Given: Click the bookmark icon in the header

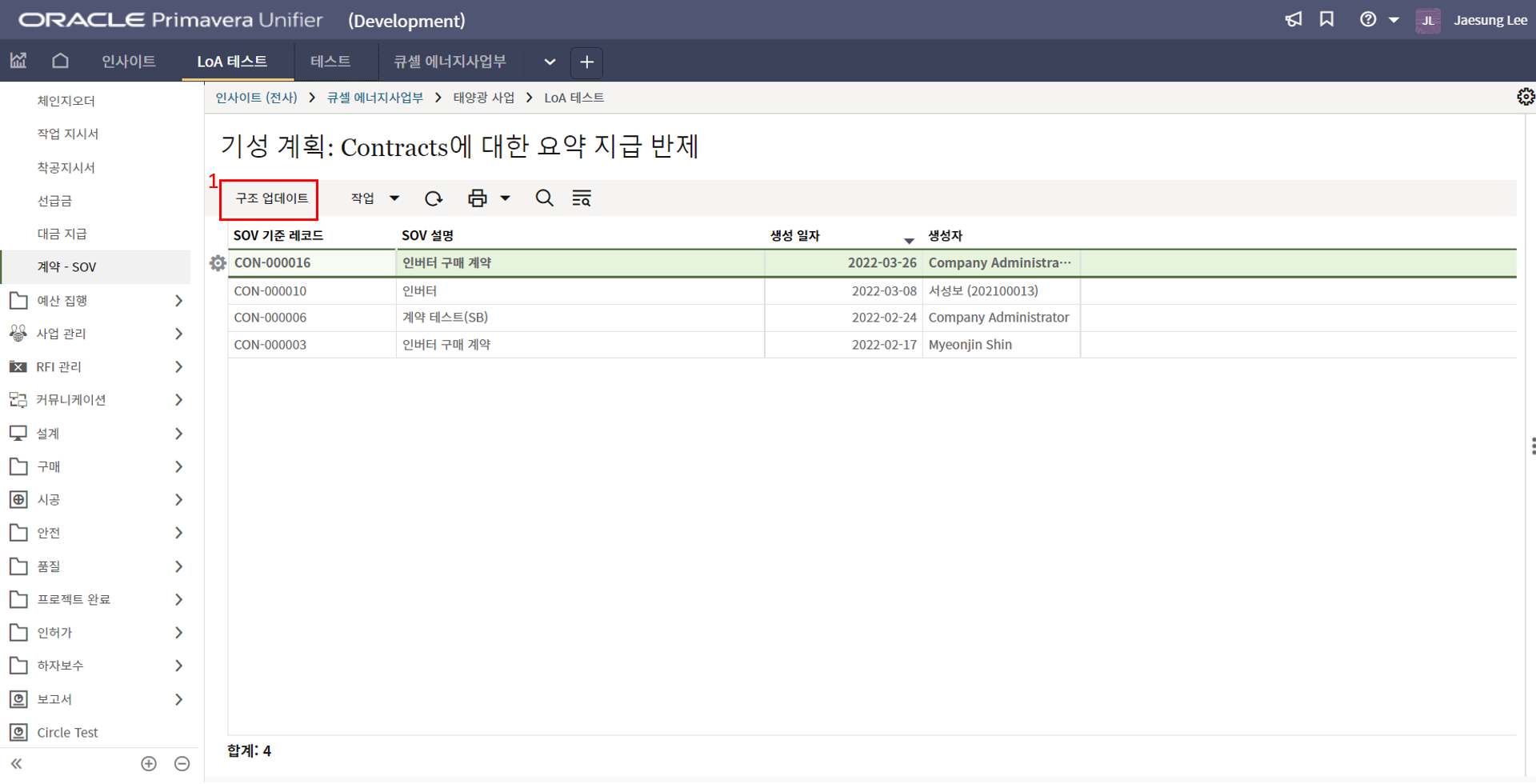Looking at the screenshot, I should click(x=1326, y=20).
